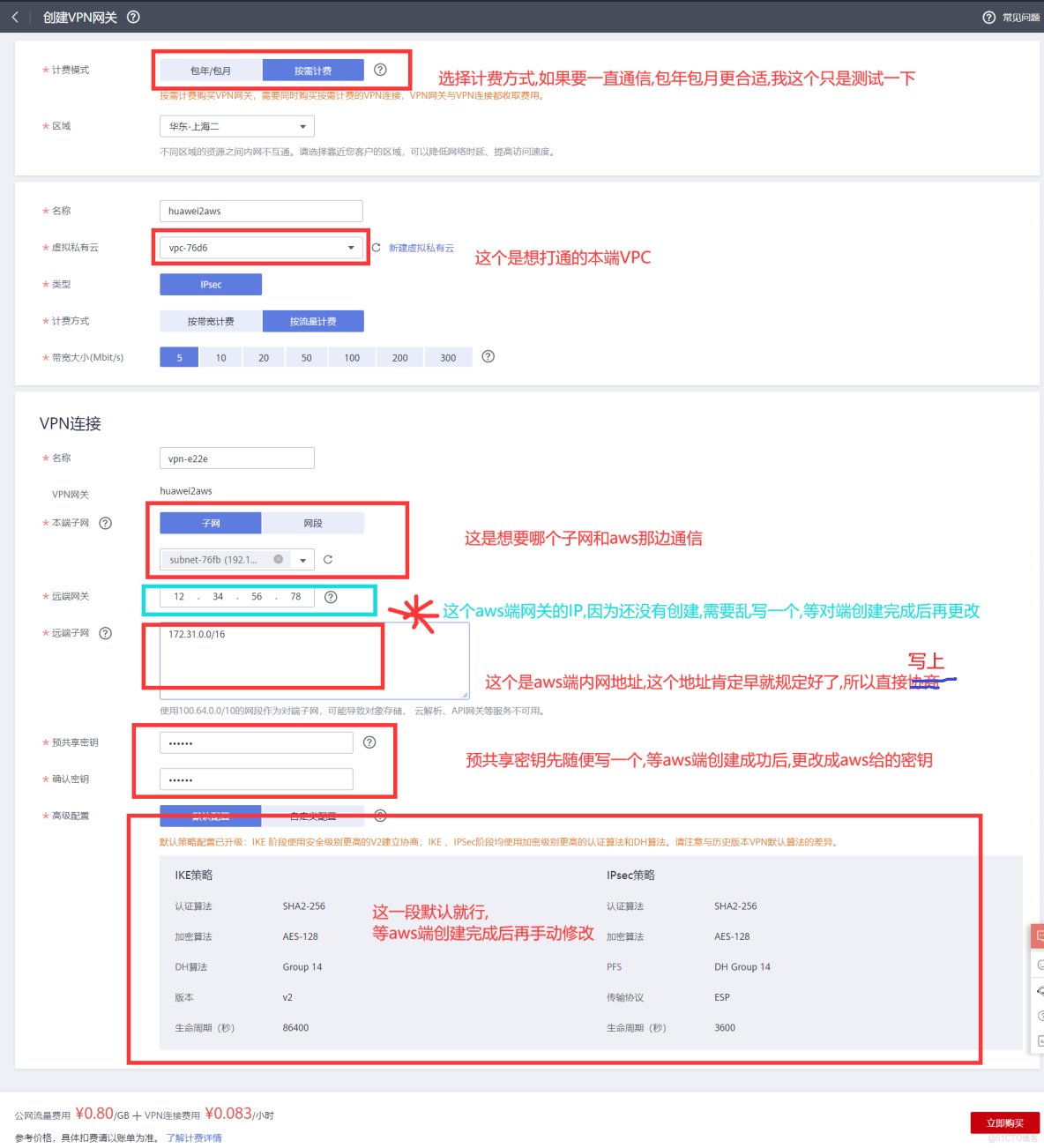This screenshot has width=1044, height=1148.
Task: Select 默认配置 advanced configuration
Action: [211, 816]
